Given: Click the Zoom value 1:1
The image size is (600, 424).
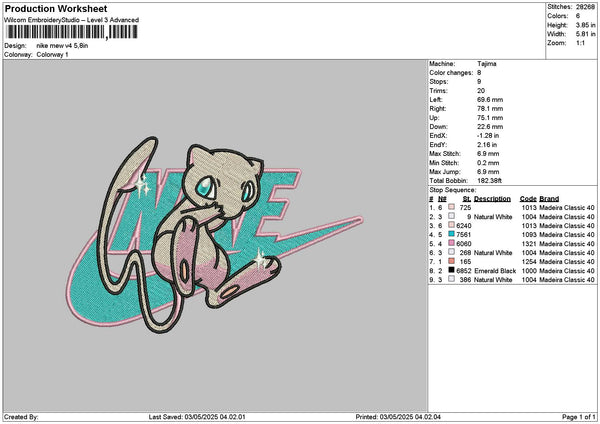Looking at the screenshot, I should pyautogui.click(x=580, y=43).
